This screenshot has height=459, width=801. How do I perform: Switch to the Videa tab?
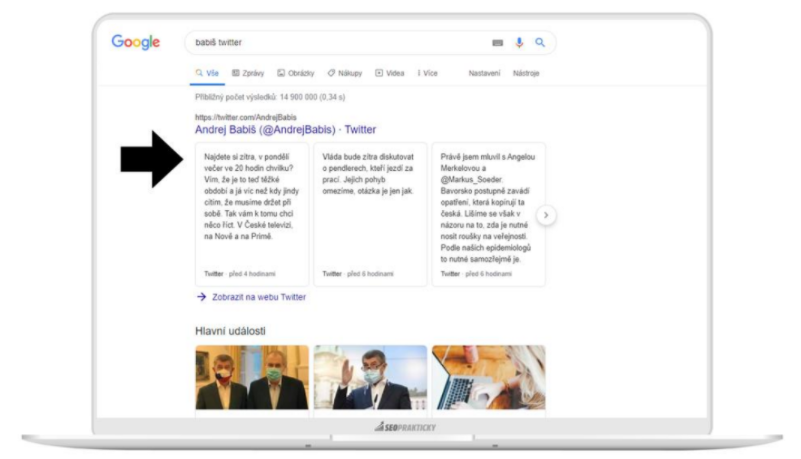390,73
